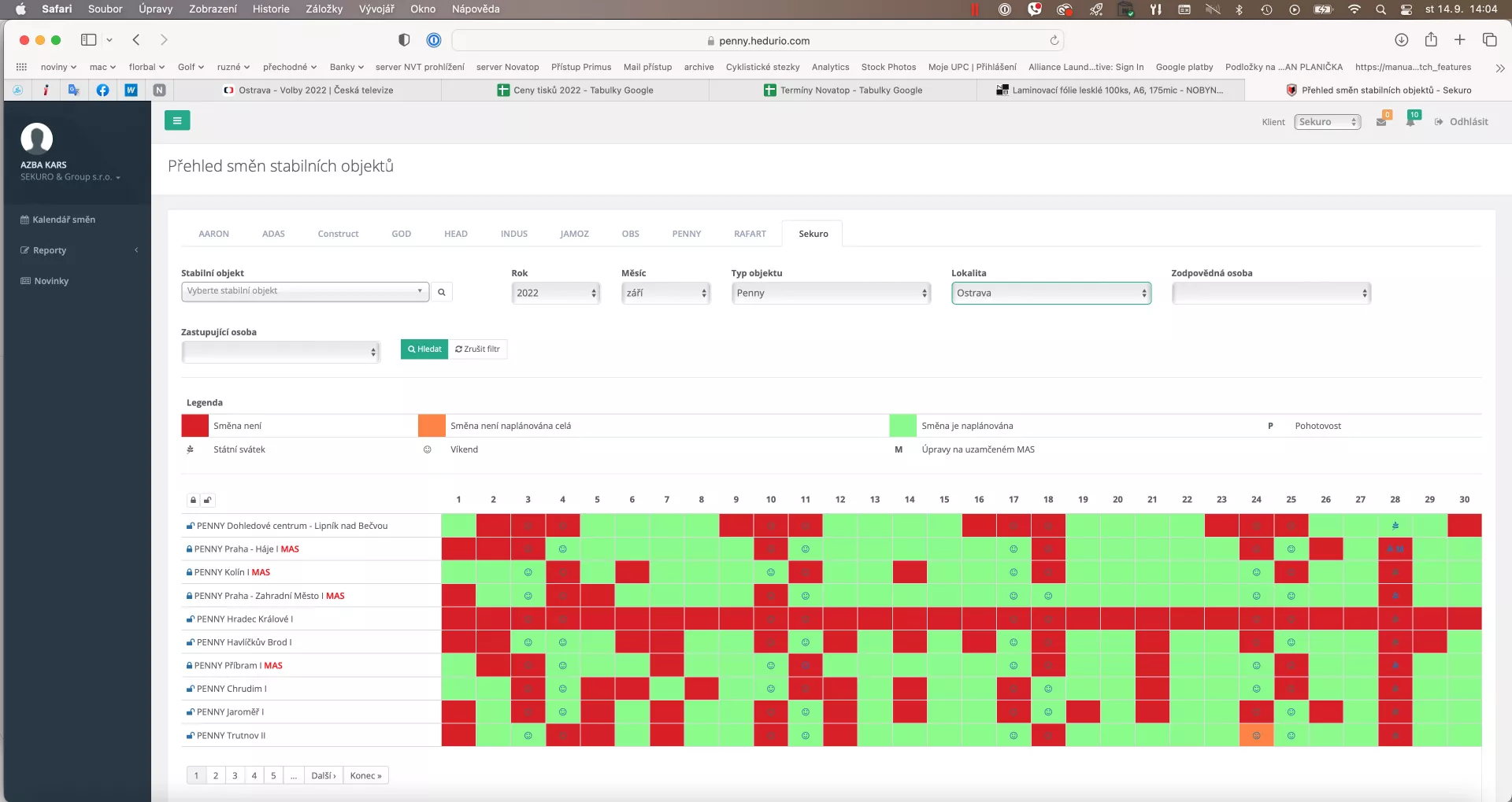Switch to the PENNY tab
Image resolution: width=1512 pixels, height=802 pixels.
pos(687,234)
